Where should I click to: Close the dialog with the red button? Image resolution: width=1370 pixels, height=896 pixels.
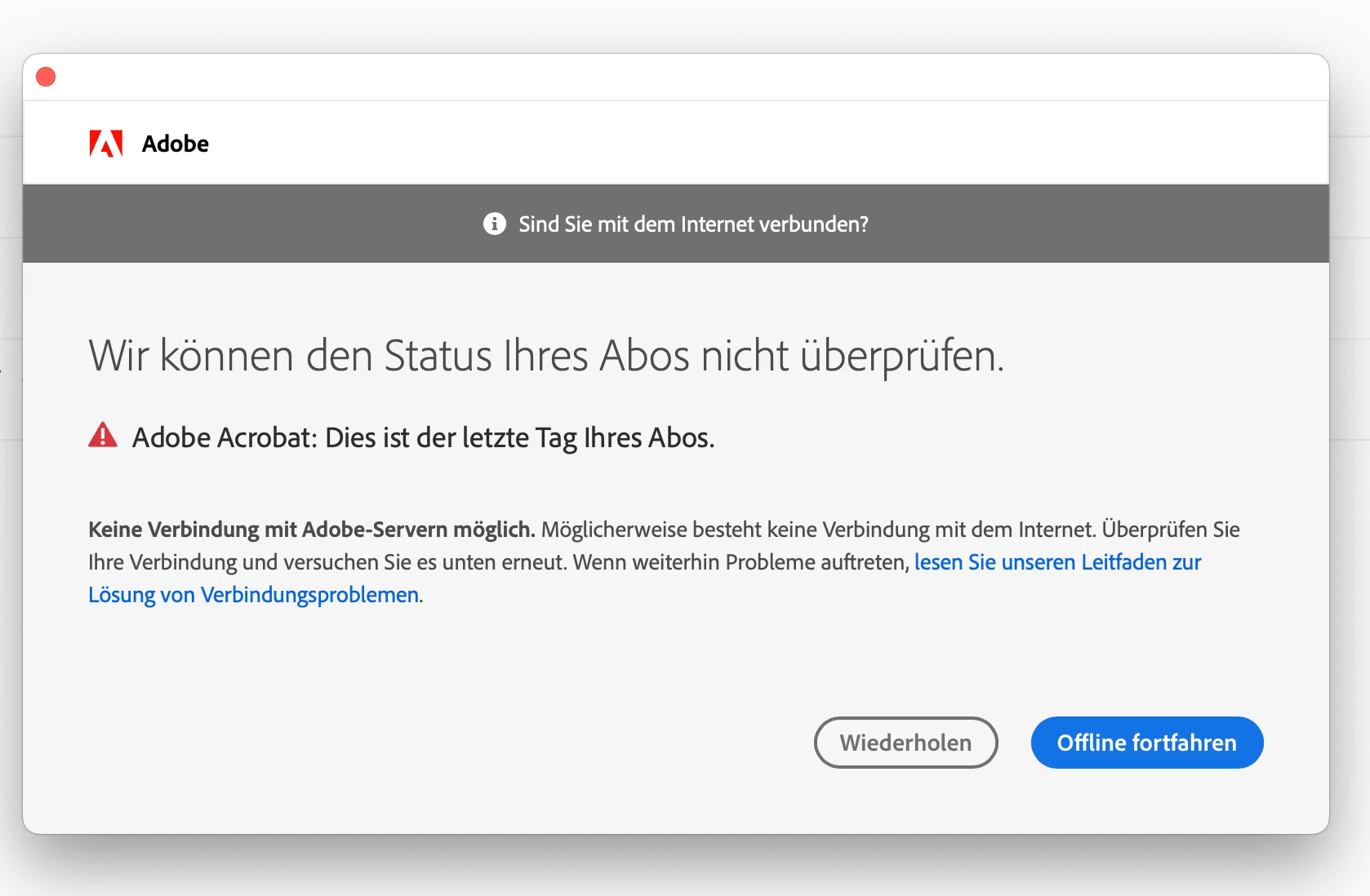[x=46, y=77]
